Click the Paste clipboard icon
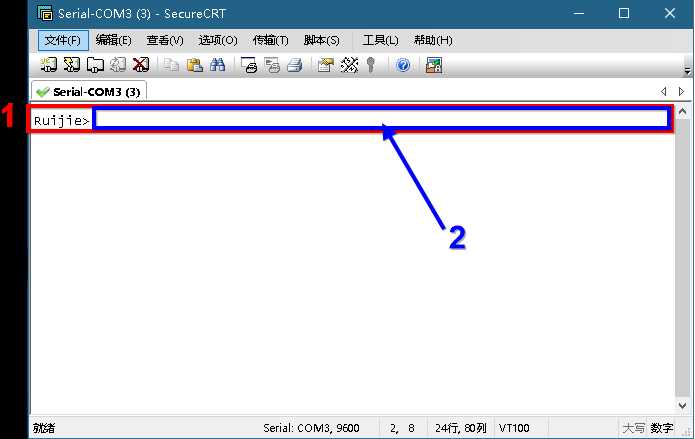The image size is (695, 439). click(x=194, y=65)
